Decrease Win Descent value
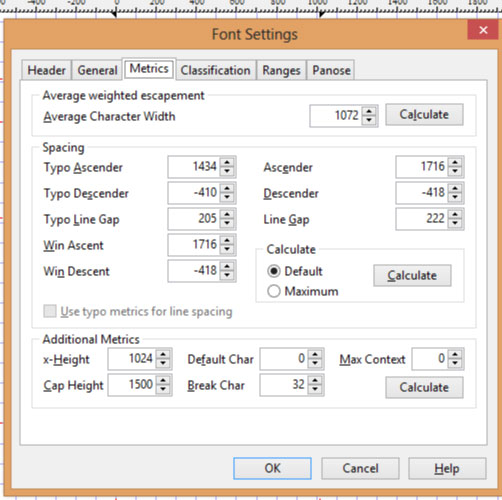Viewport: 502px width, 500px height. click(x=227, y=275)
